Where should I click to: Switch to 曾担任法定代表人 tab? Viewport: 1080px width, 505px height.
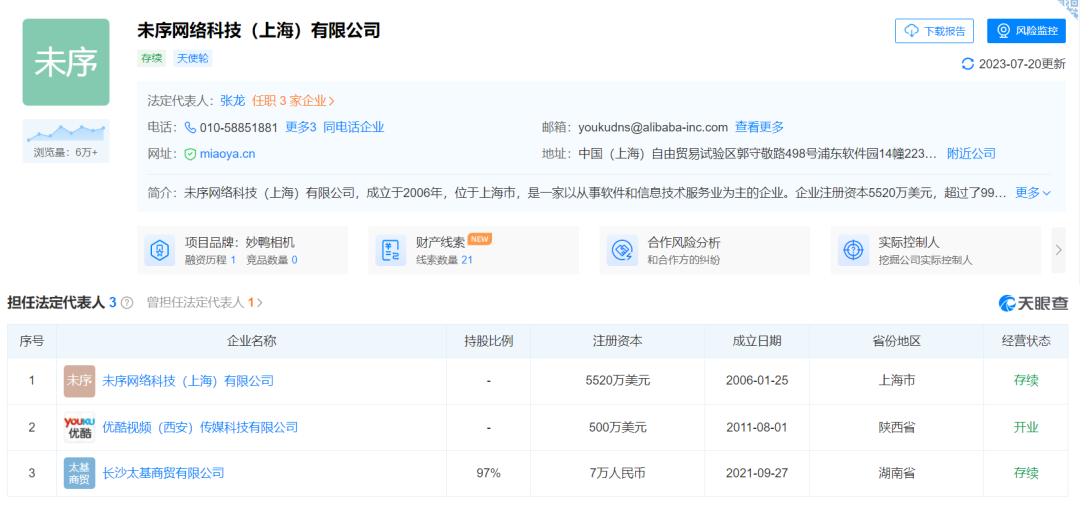(204, 302)
